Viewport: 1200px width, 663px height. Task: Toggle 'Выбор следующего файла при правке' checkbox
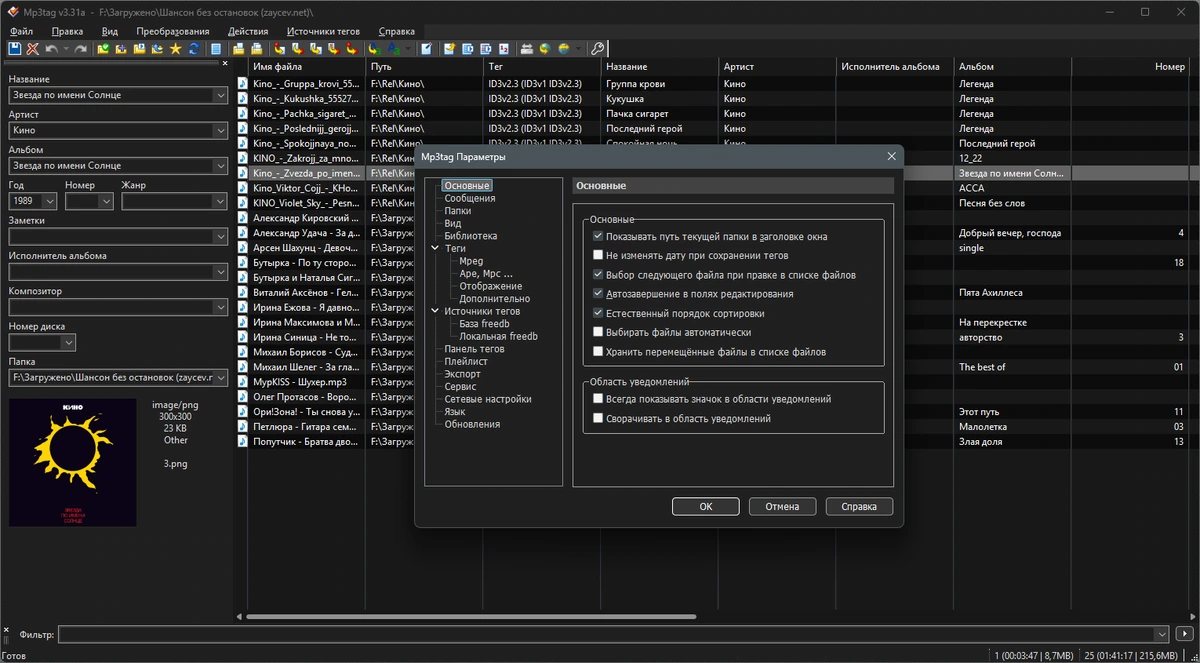598,274
